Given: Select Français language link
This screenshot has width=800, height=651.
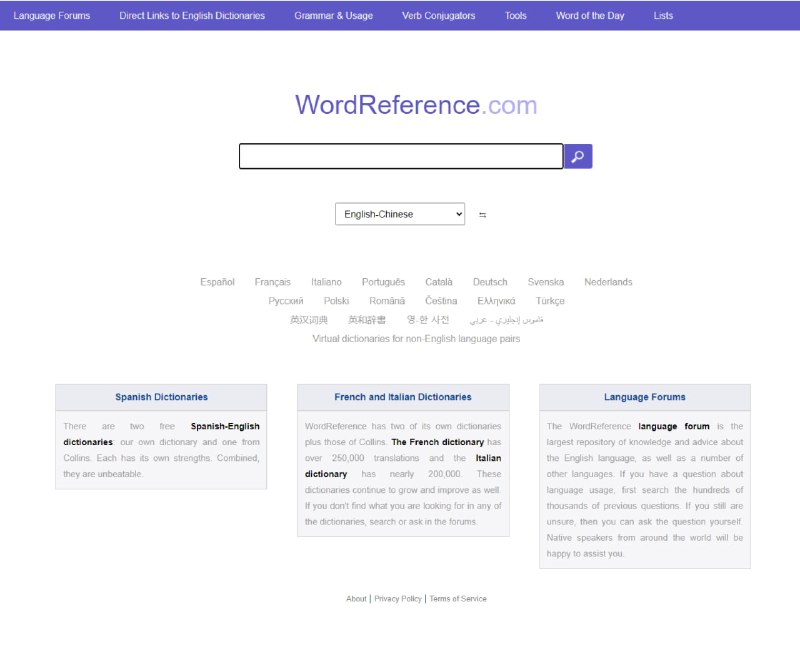Looking at the screenshot, I should point(272,282).
